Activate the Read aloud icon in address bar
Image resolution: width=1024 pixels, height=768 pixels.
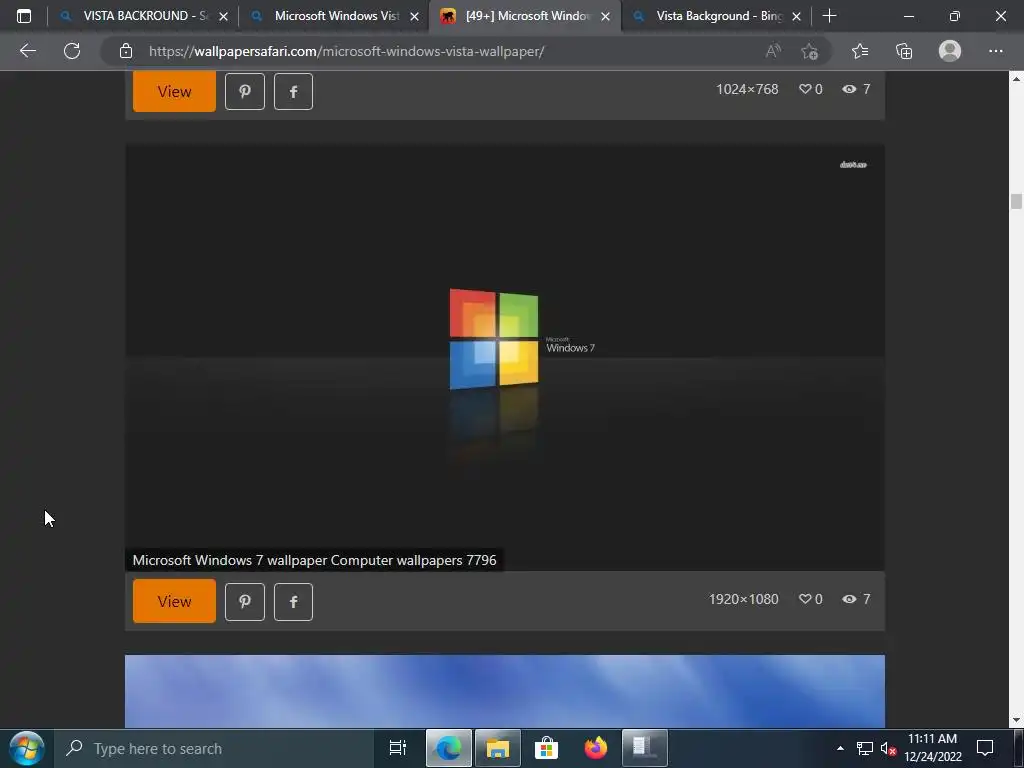[773, 51]
